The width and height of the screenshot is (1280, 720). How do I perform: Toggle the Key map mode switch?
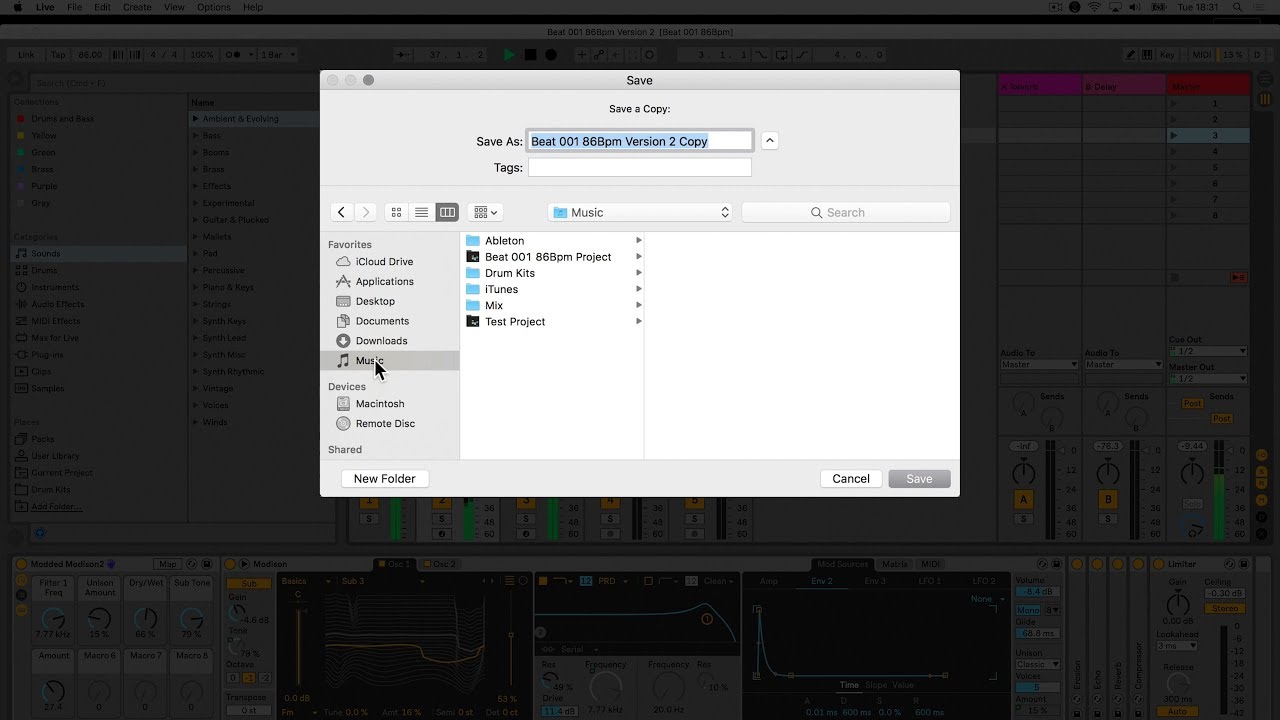click(1168, 55)
